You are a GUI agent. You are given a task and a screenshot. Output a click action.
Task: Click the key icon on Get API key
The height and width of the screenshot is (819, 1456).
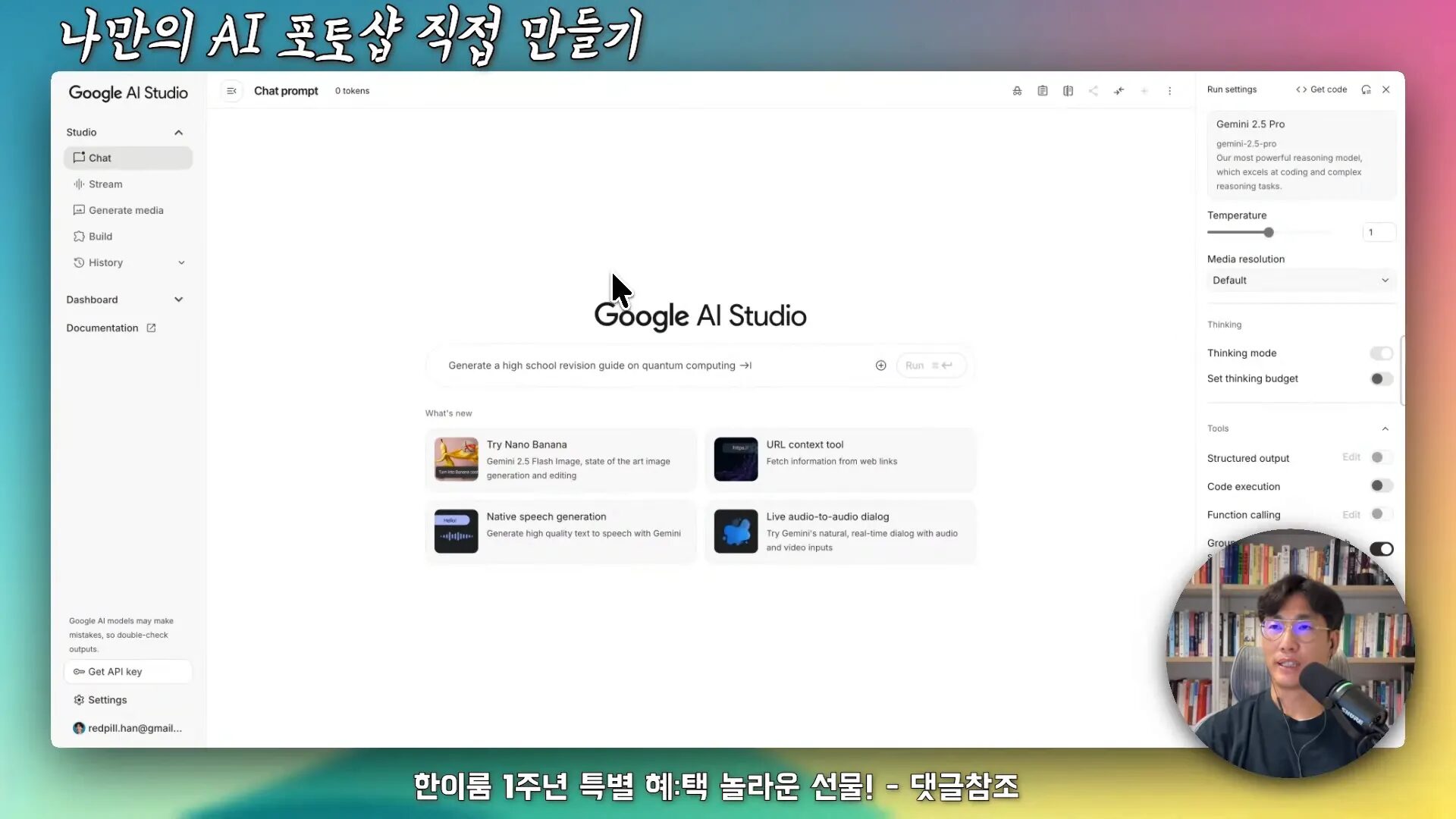[79, 672]
